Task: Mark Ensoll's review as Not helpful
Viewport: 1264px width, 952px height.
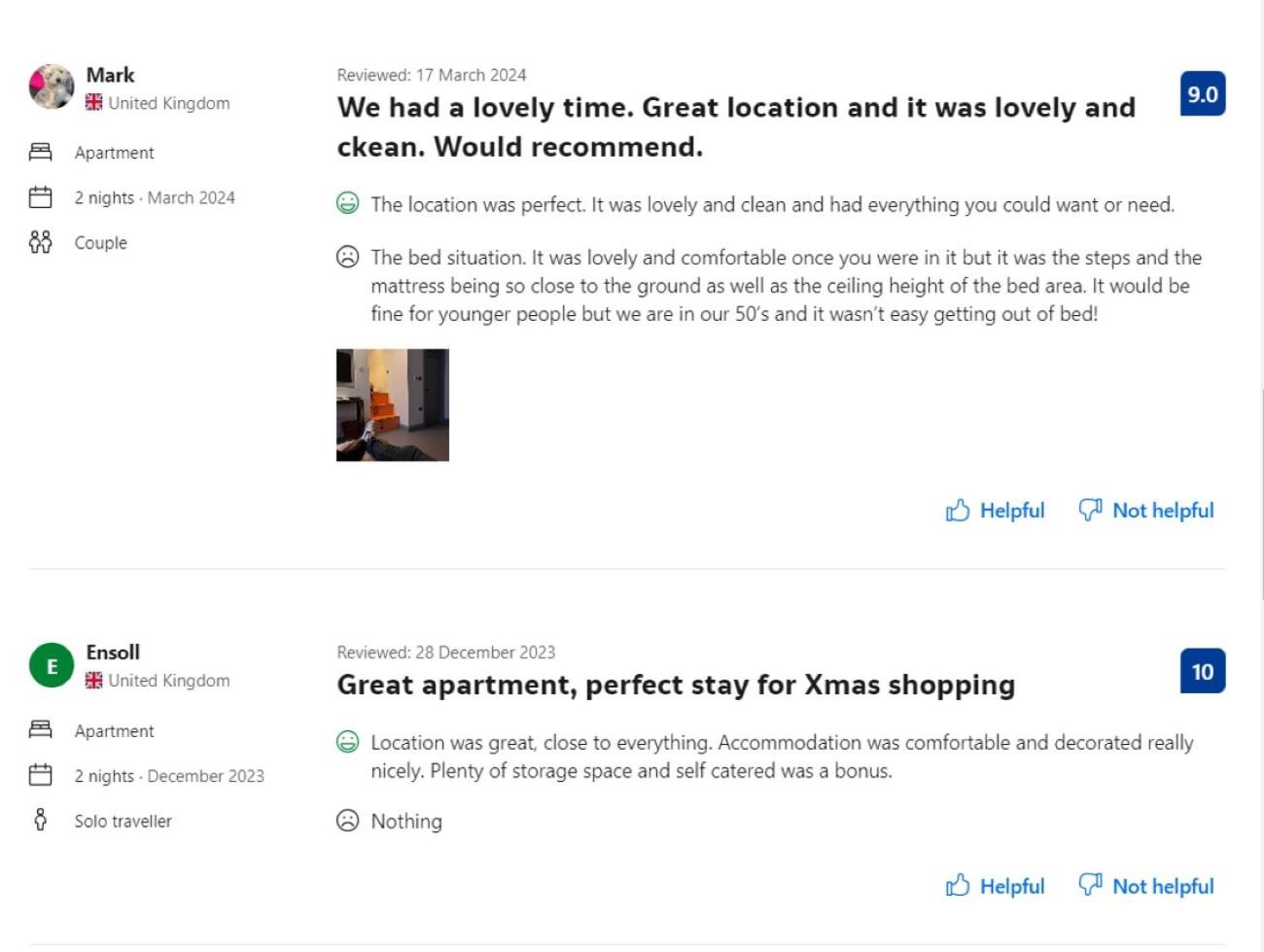Action: (x=1146, y=886)
